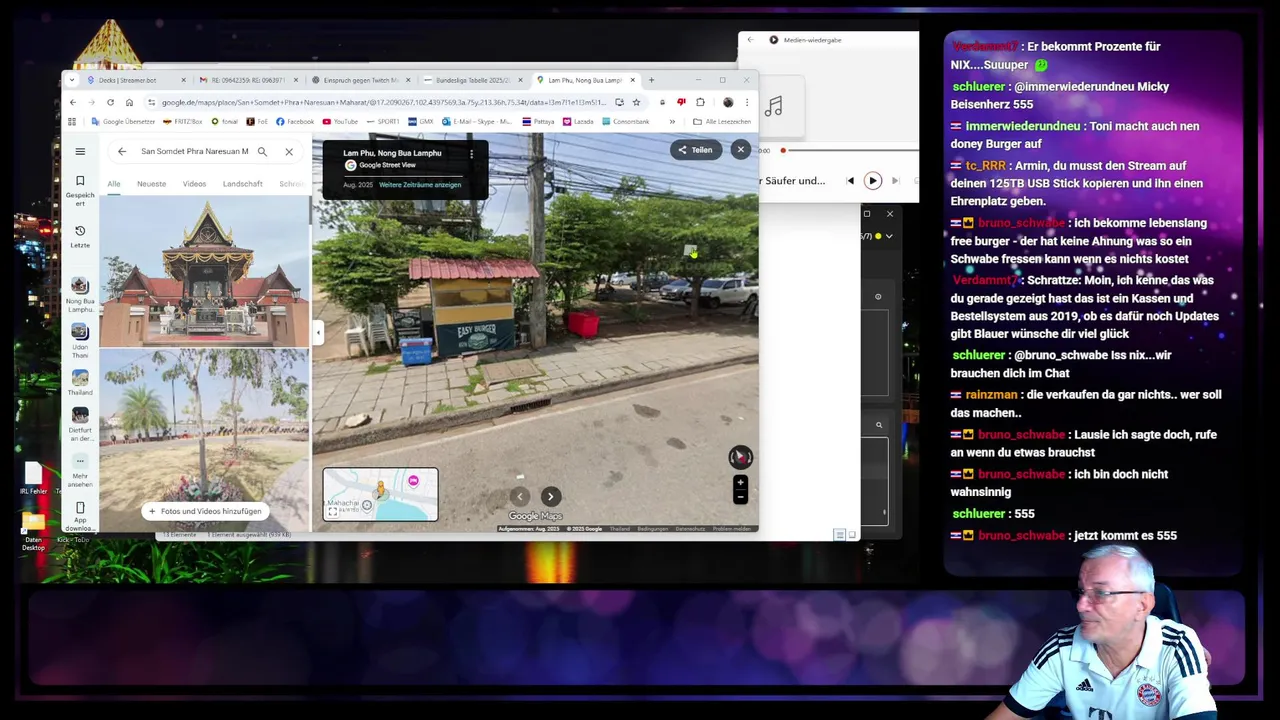Open the Alle Lesezeichen folder
The height and width of the screenshot is (720, 1280).
(x=723, y=122)
